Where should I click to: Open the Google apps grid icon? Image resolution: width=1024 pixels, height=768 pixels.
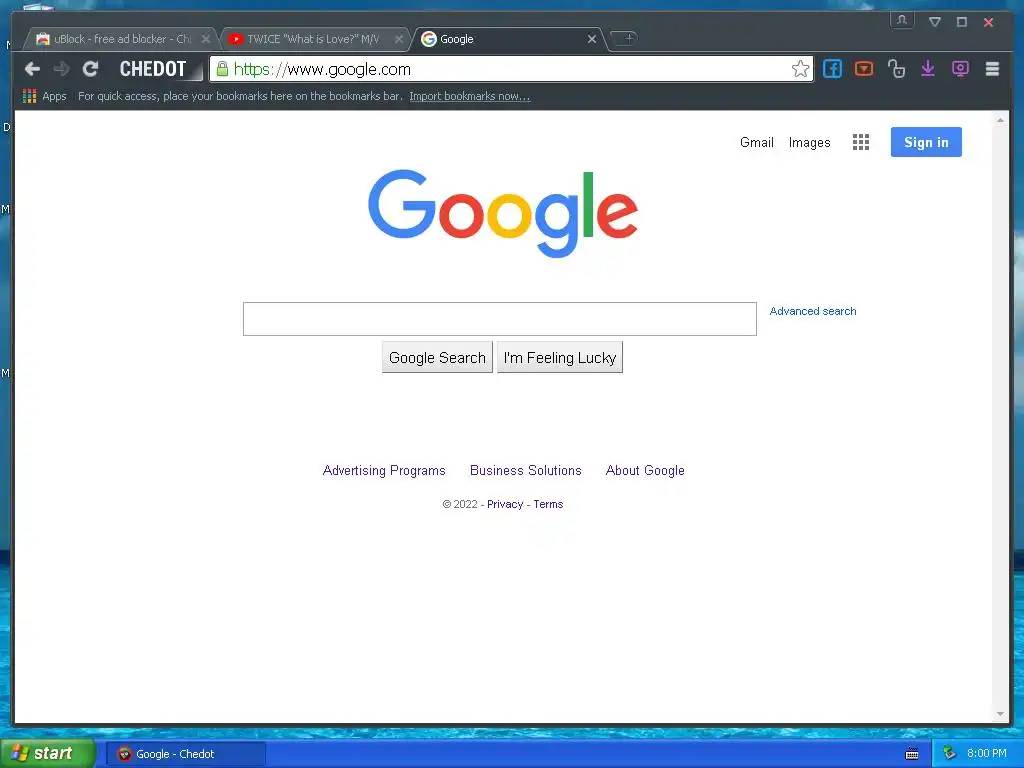[861, 142]
